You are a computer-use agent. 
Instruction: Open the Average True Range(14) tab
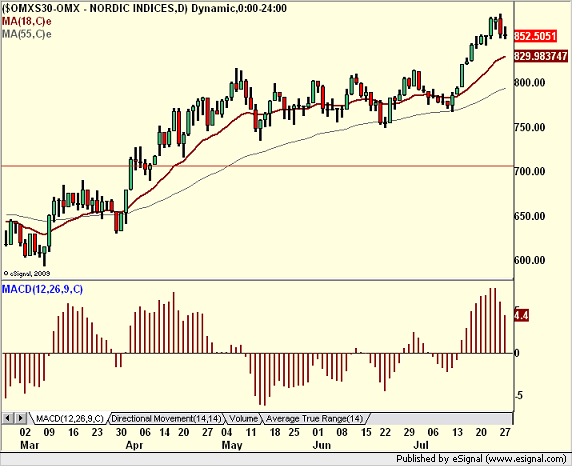tap(314, 419)
